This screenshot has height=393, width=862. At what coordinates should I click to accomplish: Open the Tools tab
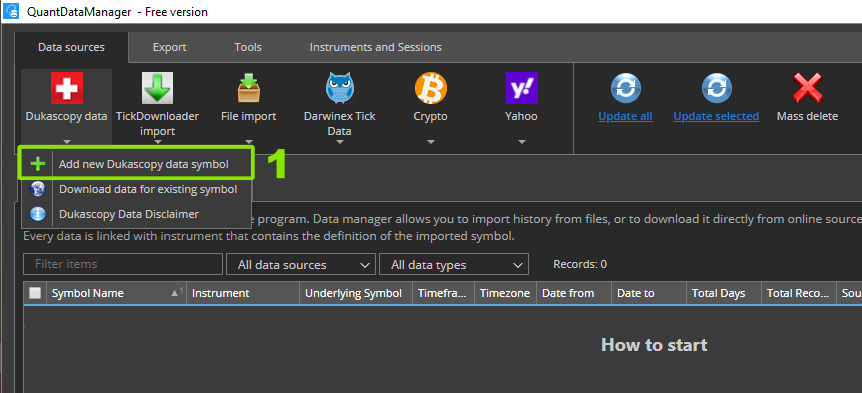248,47
